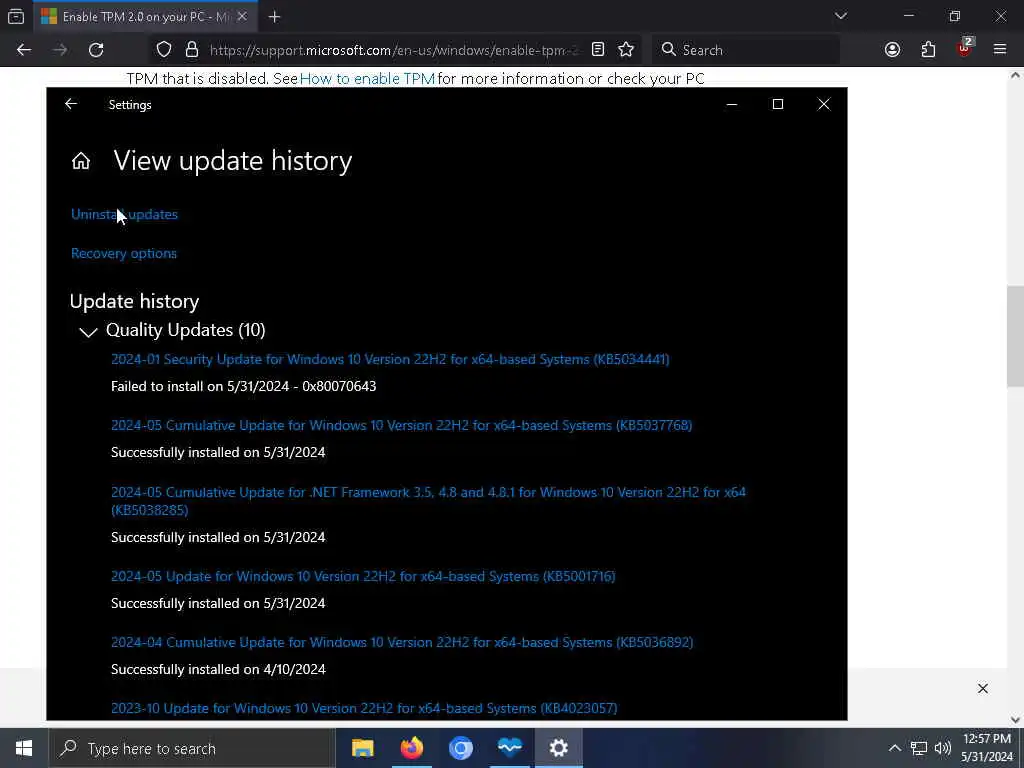Click the network tray icon

pyautogui.click(x=919, y=748)
